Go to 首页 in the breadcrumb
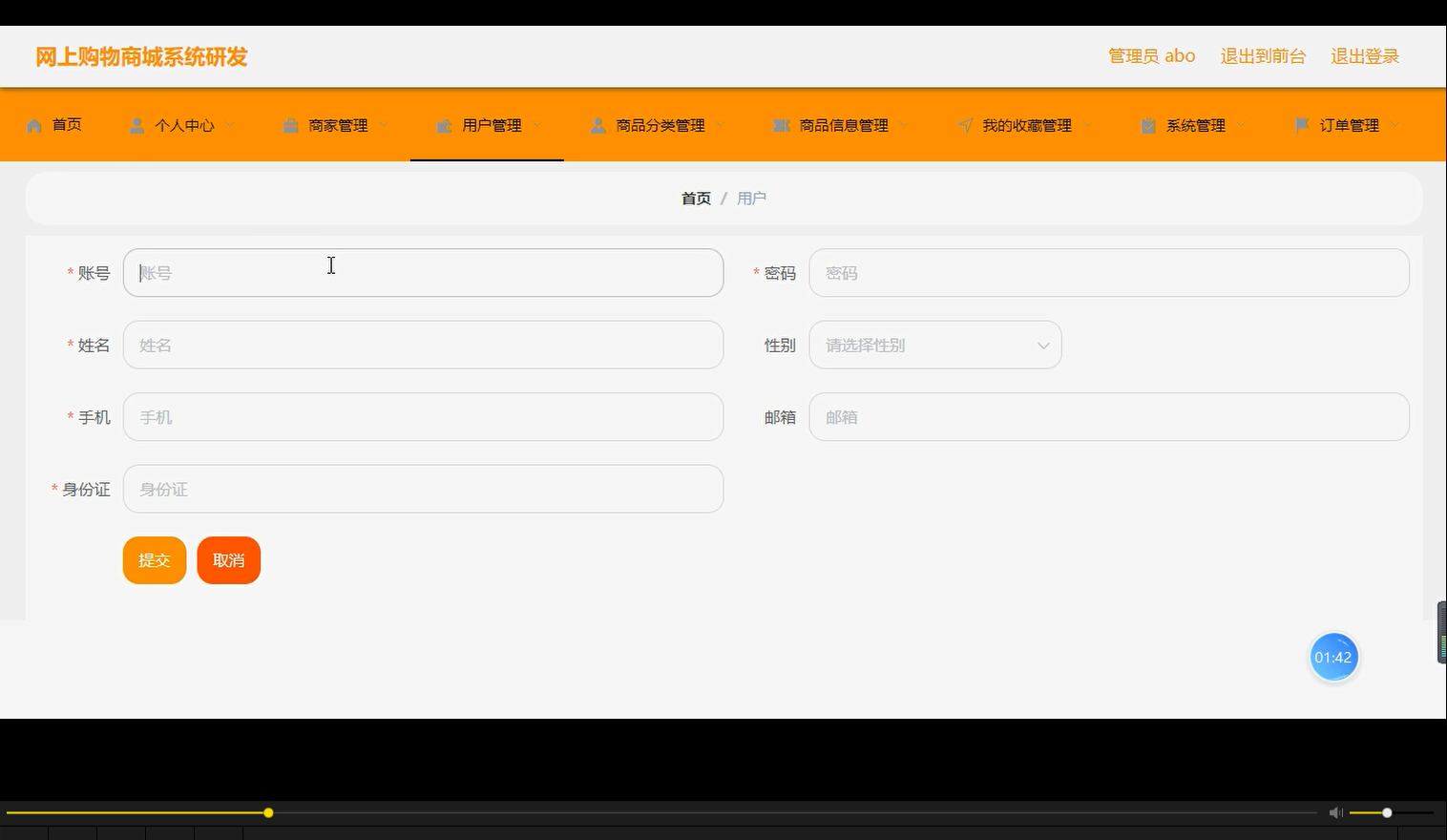Viewport: 1447px width, 840px height. [696, 199]
